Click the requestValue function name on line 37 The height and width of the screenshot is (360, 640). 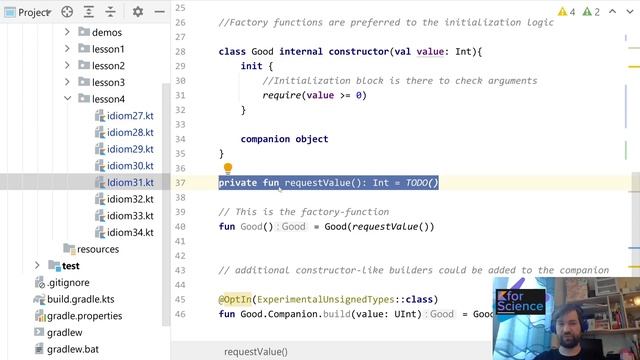(317, 183)
